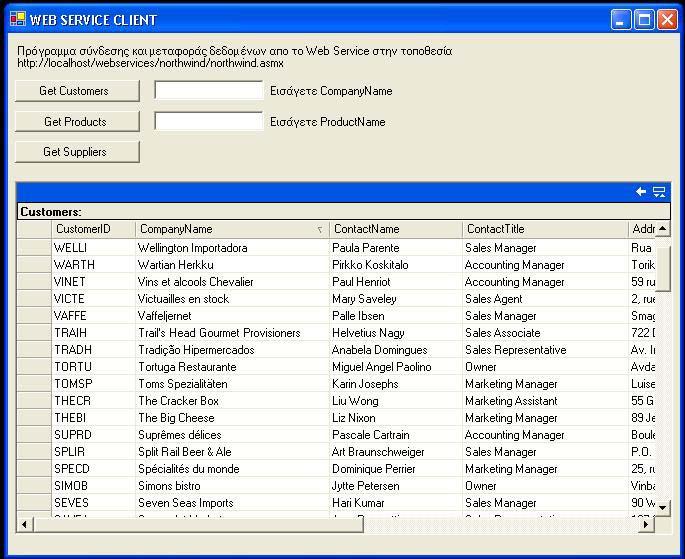
Task: Select the row header for TOMSP
Action: (x=34, y=384)
